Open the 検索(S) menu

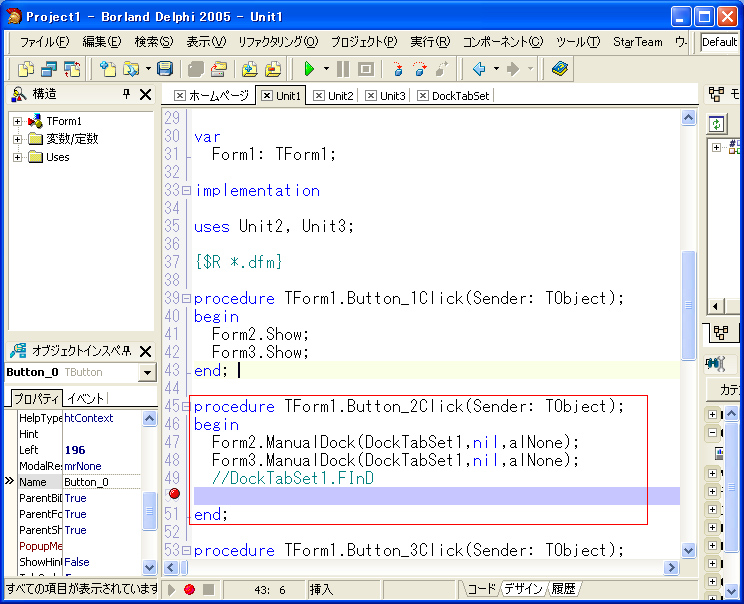(x=154, y=42)
